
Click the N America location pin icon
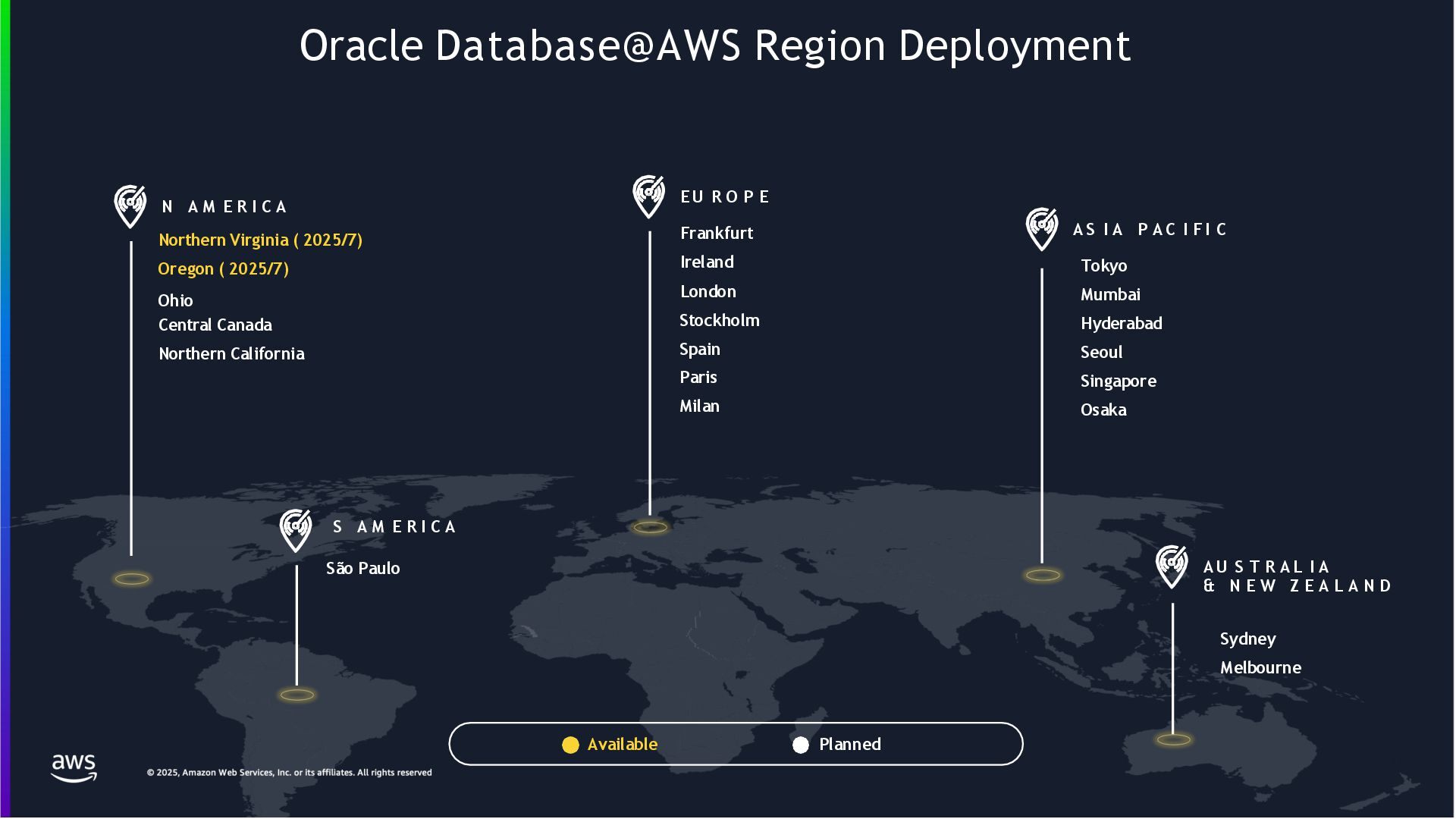(x=130, y=206)
